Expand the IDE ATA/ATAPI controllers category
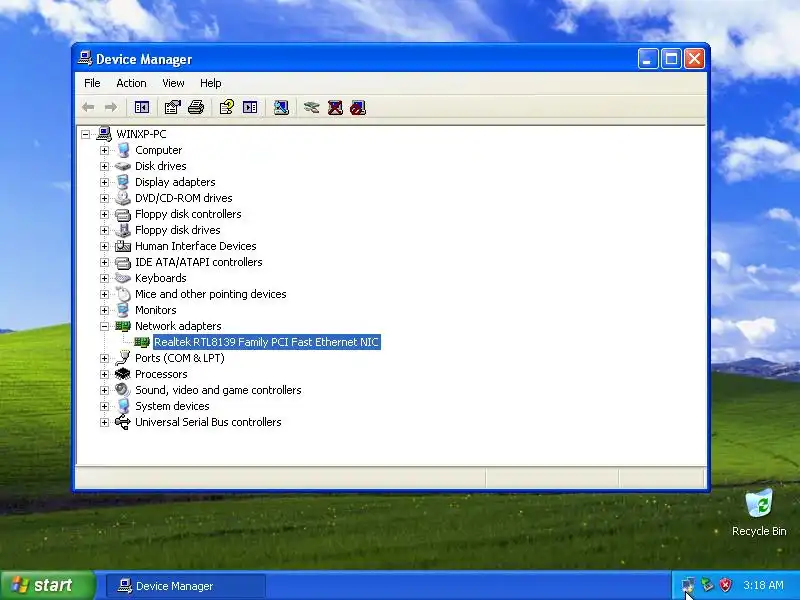The image size is (800, 600). [104, 262]
